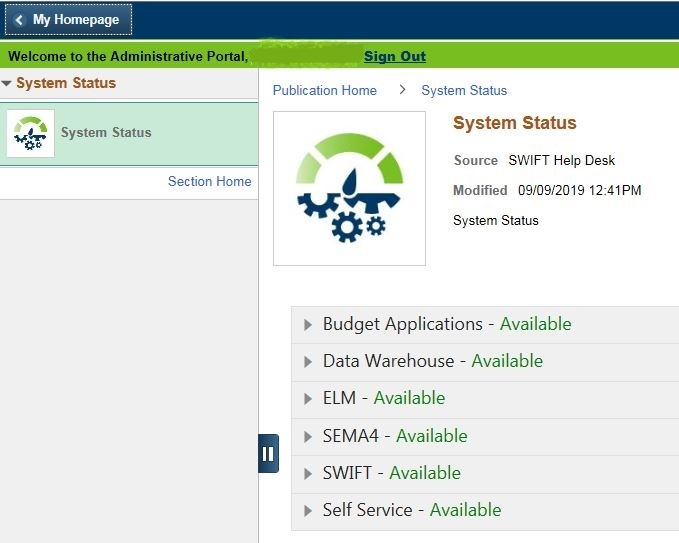The image size is (679, 543).
Task: Expand the ELM status arrow
Action: tap(308, 399)
